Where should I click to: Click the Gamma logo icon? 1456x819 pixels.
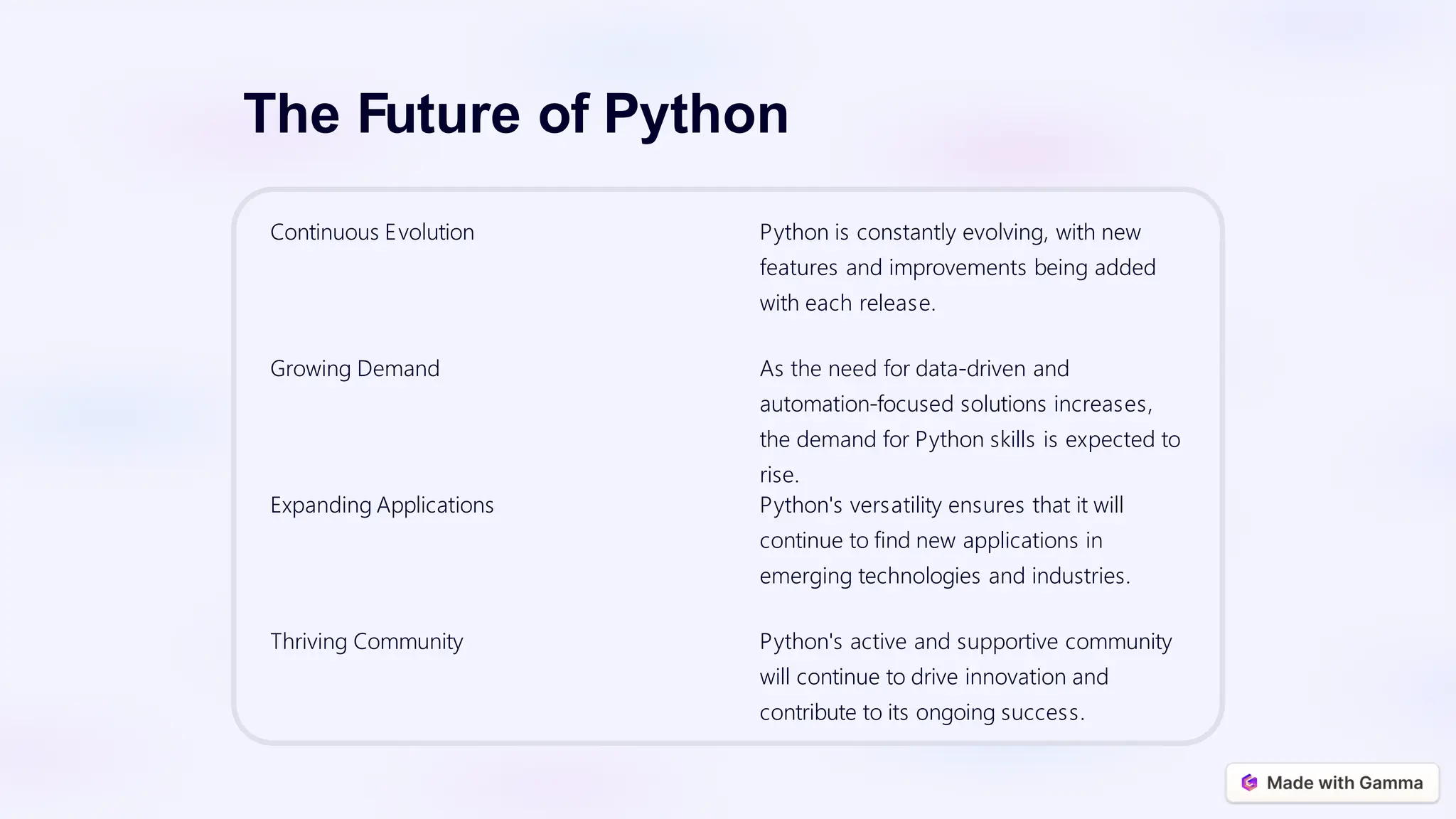click(1249, 783)
